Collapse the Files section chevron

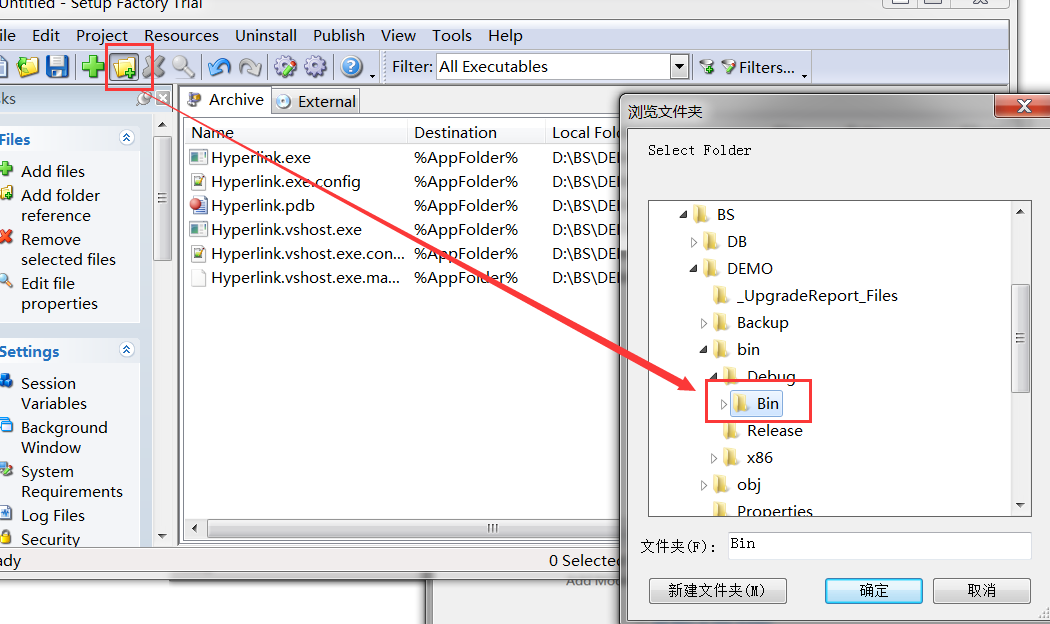click(x=127, y=138)
